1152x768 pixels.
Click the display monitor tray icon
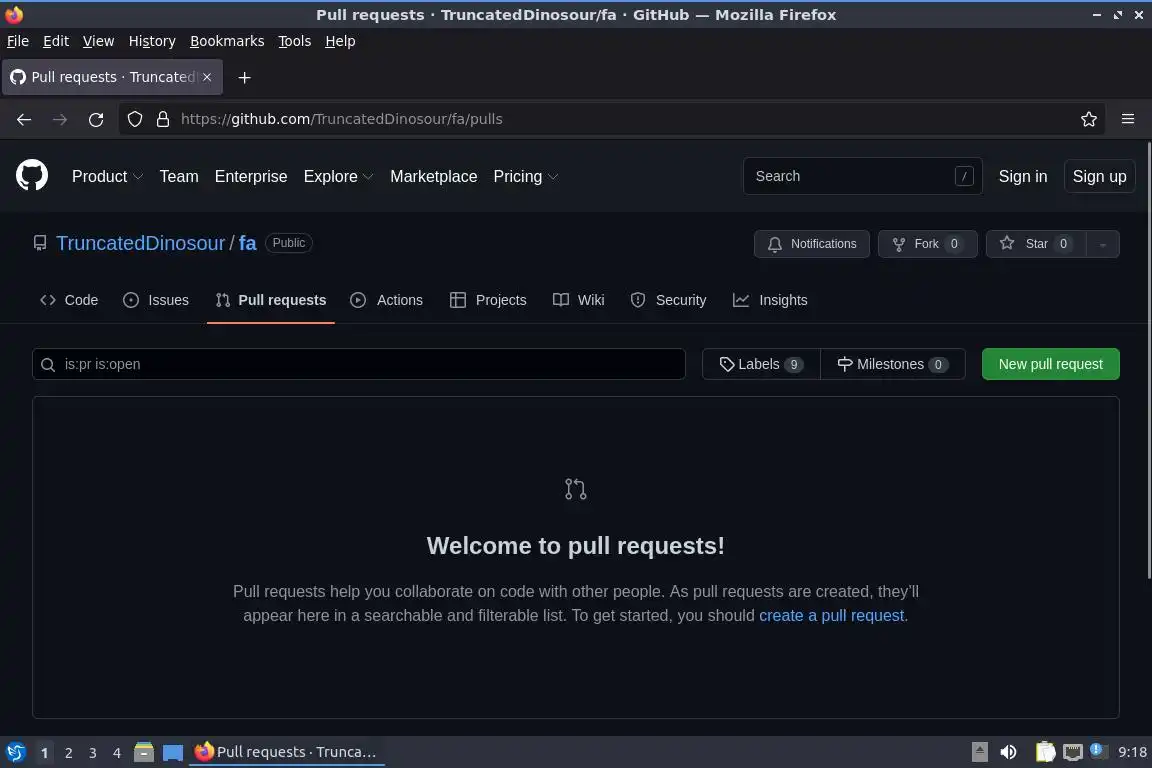(x=1073, y=752)
